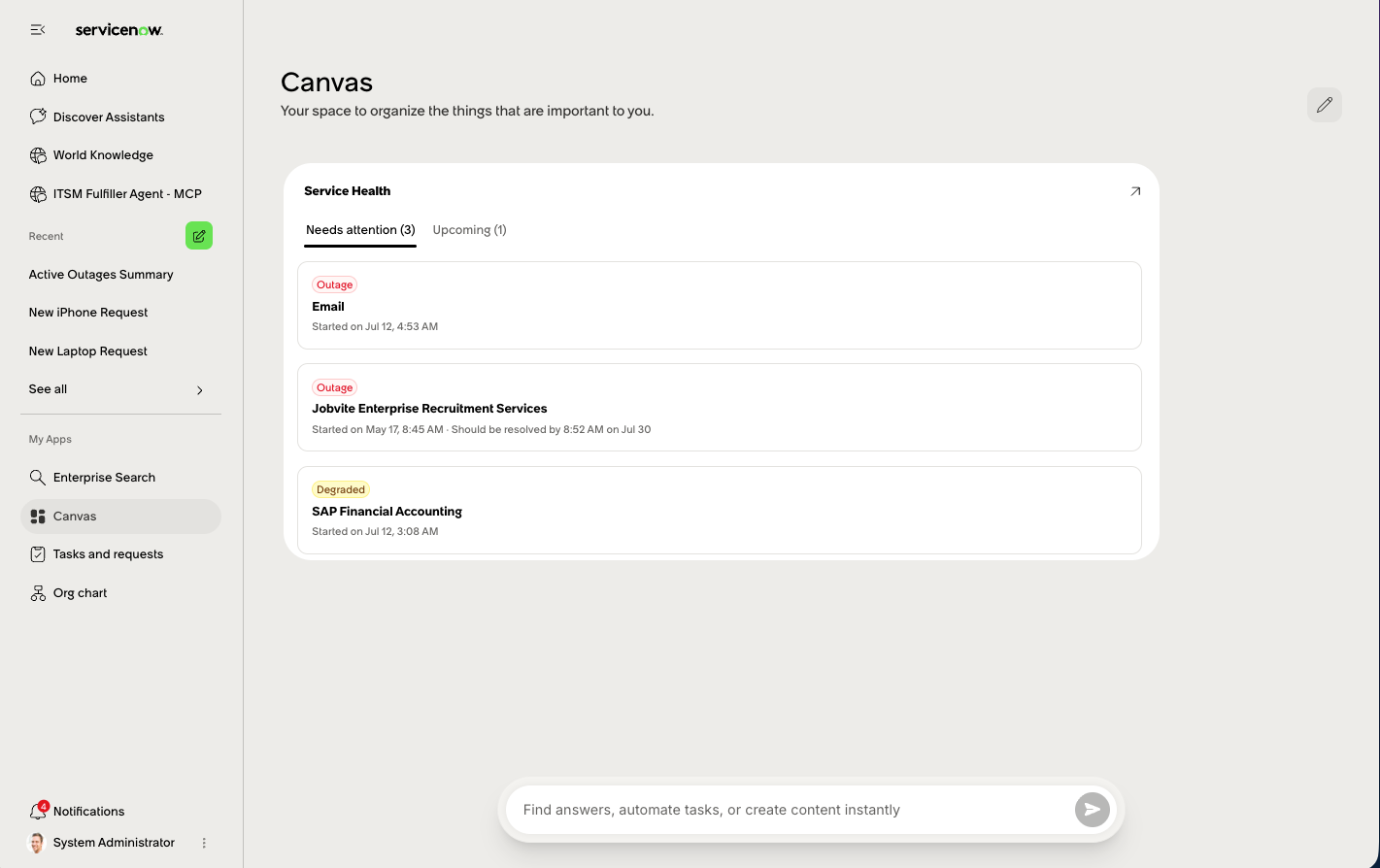This screenshot has height=868, width=1380.
Task: Click the Home house icon
Action: (38, 79)
